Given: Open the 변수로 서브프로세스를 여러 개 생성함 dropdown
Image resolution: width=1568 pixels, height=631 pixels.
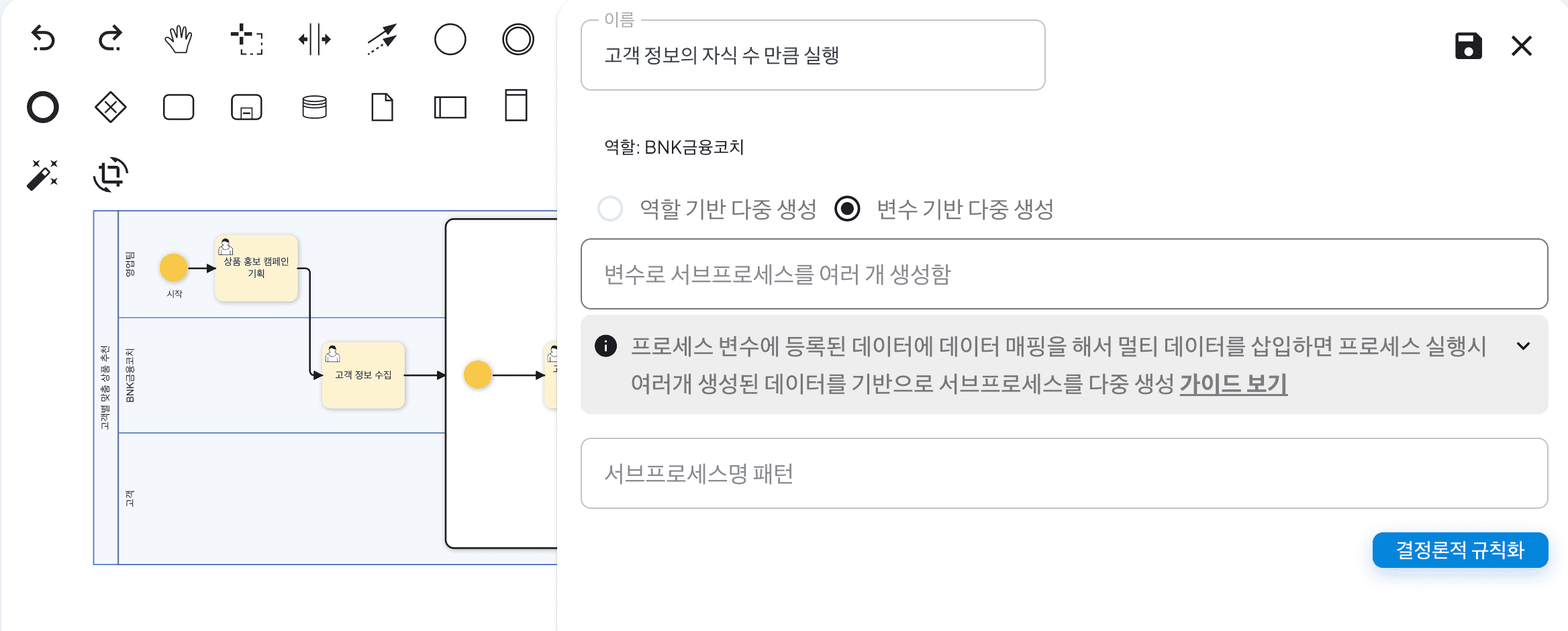Looking at the screenshot, I should tap(1064, 274).
